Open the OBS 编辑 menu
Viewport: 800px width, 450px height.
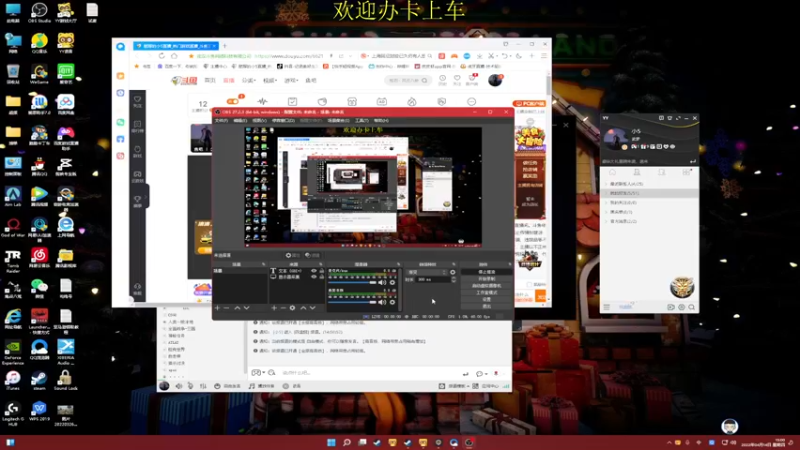tap(240, 120)
